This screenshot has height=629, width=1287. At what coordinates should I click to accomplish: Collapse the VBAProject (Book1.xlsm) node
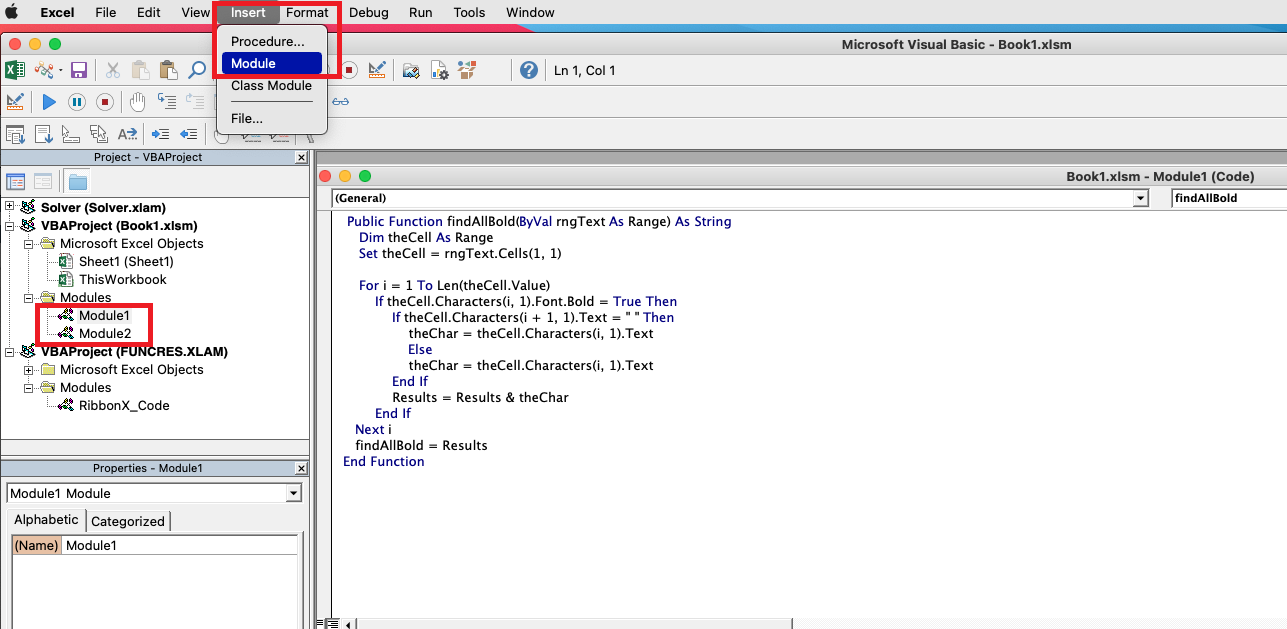pos(10,225)
